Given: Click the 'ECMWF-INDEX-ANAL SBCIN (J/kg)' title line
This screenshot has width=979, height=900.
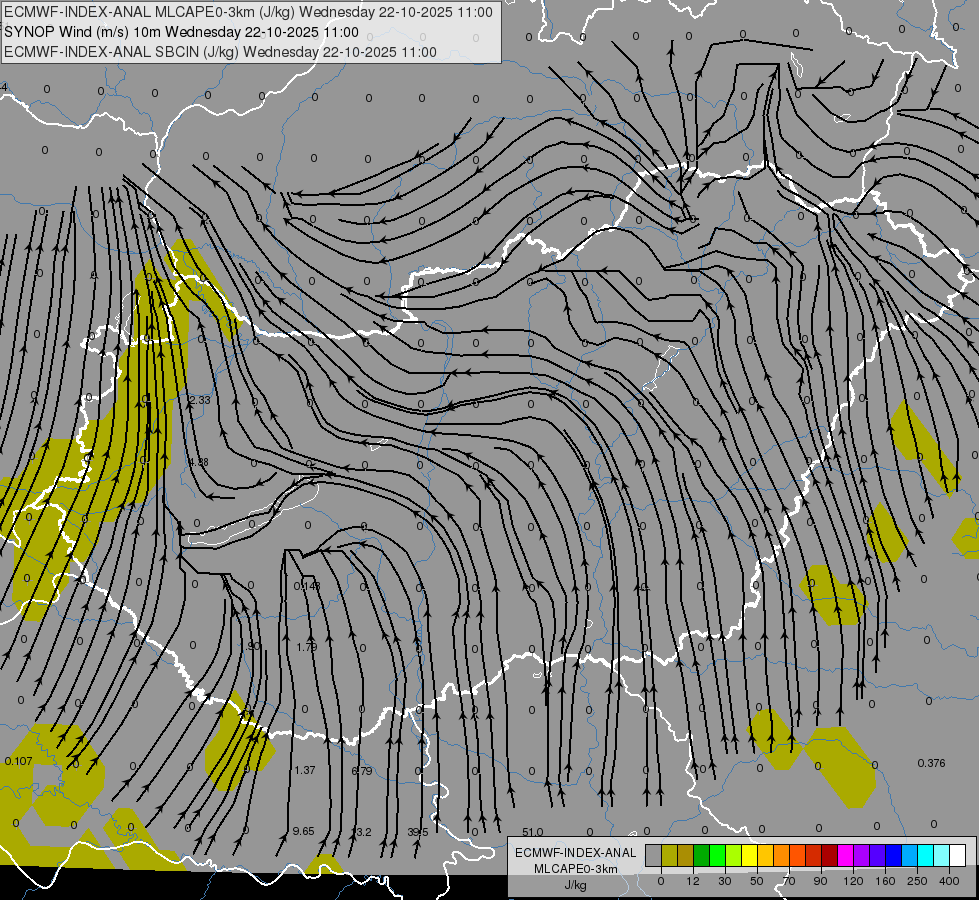Looking at the screenshot, I should point(220,52).
